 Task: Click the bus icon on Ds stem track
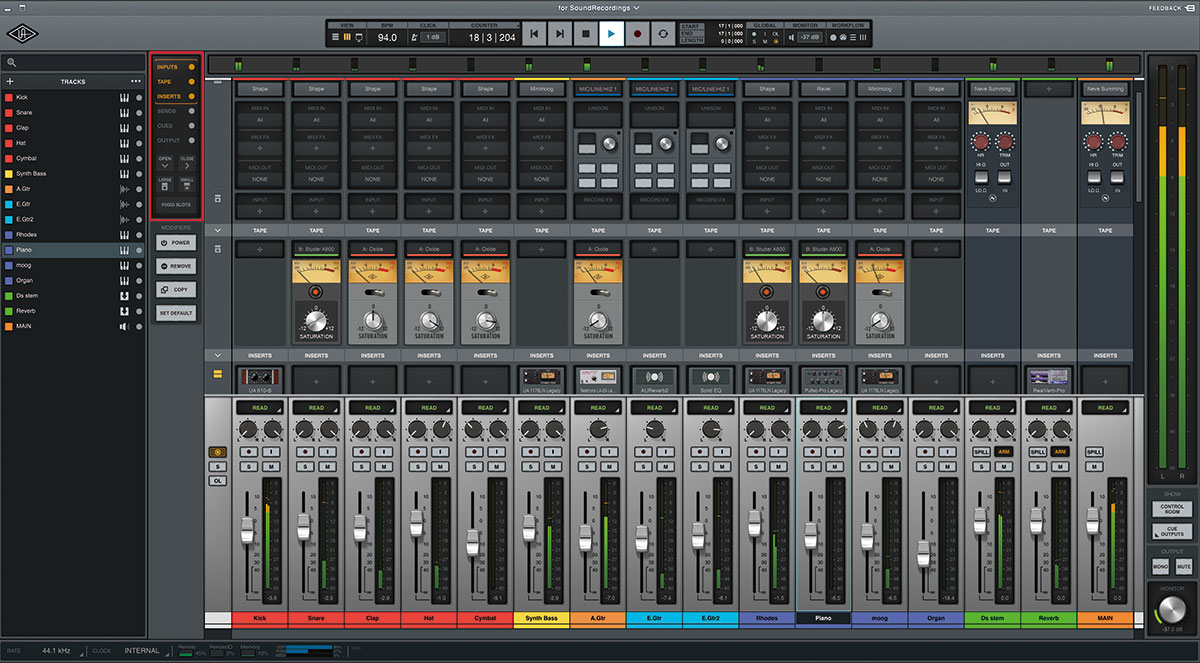coord(125,296)
